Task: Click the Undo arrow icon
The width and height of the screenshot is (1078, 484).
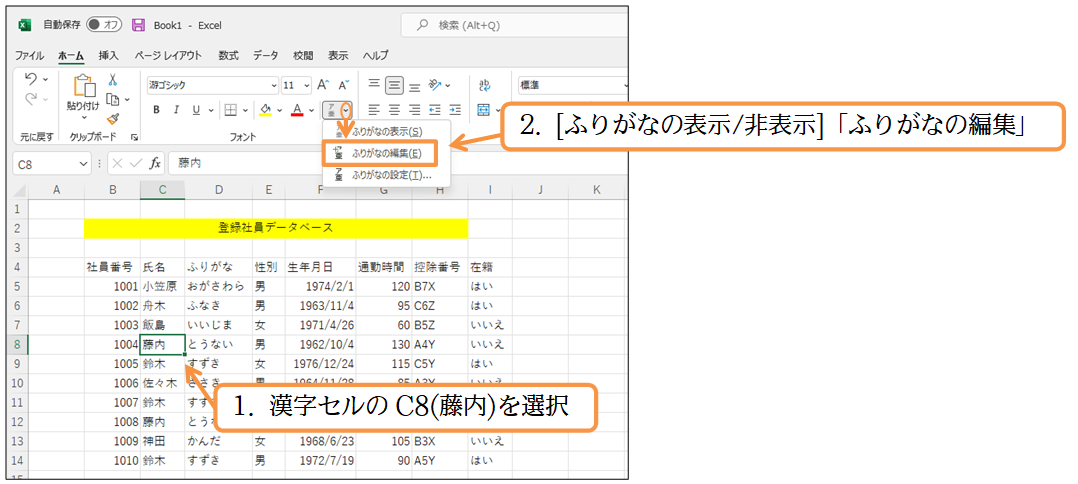Action: (31, 79)
